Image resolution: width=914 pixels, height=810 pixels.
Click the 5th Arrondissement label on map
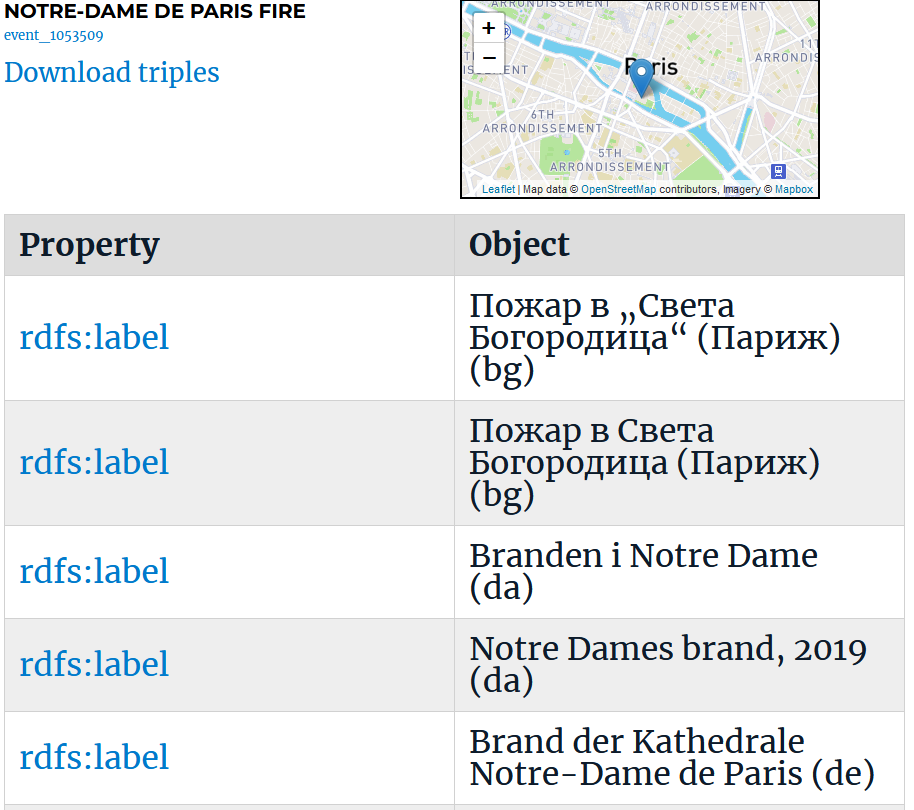610,160
